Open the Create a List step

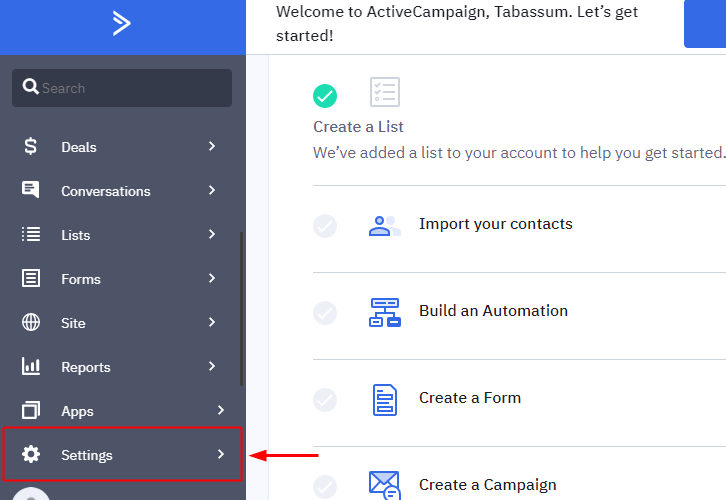pos(358,126)
